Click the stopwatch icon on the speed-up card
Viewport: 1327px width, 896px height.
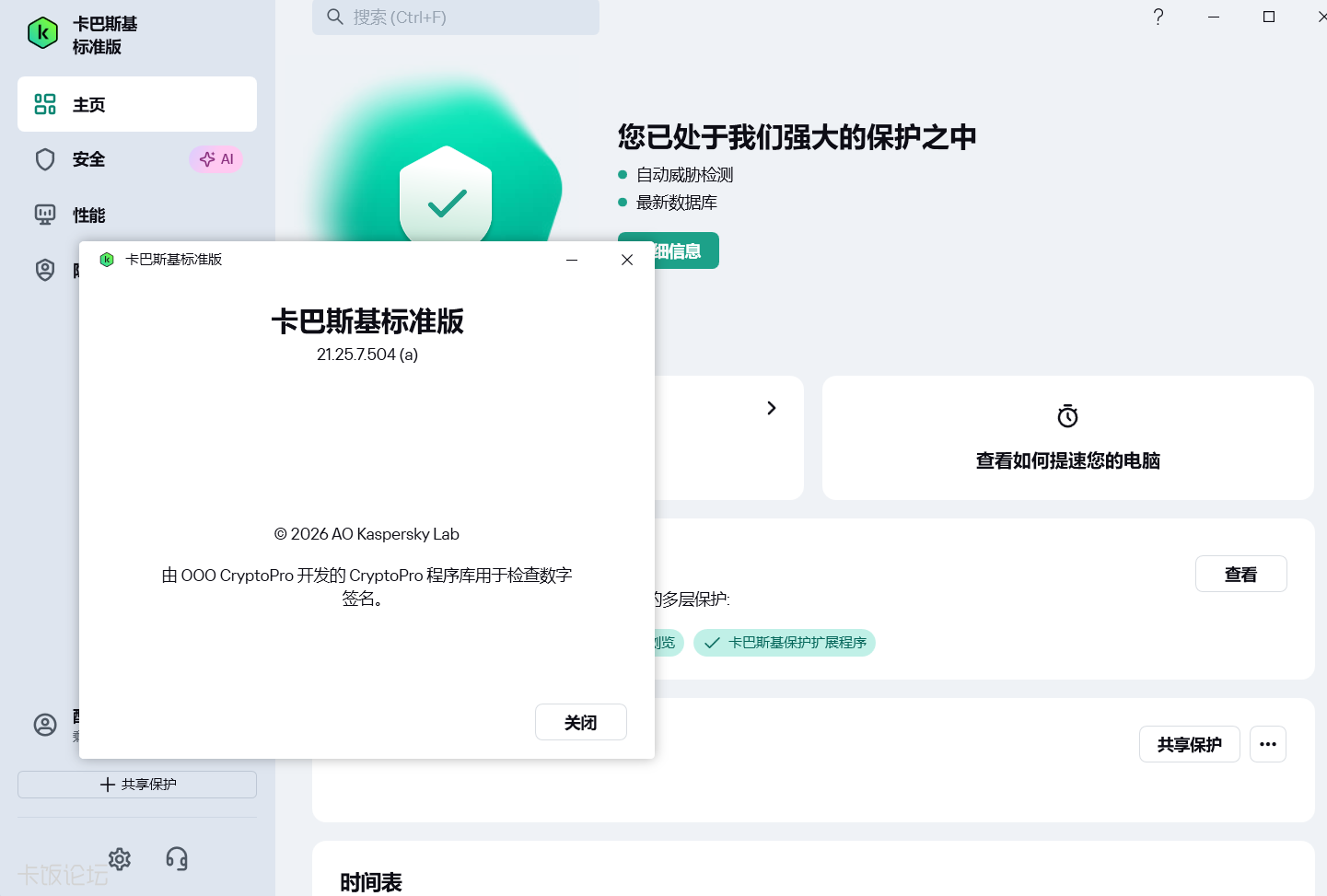tap(1067, 416)
